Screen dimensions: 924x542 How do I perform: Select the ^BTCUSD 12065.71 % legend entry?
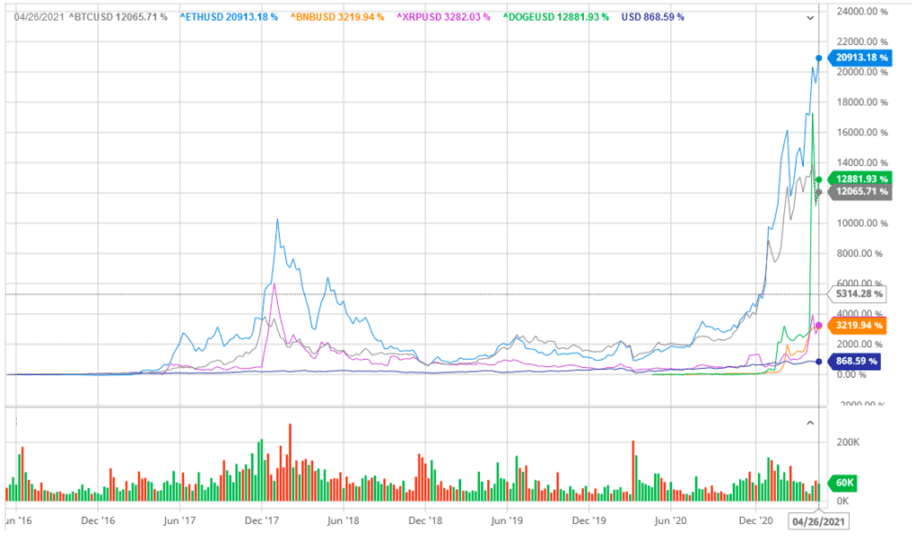118,17
